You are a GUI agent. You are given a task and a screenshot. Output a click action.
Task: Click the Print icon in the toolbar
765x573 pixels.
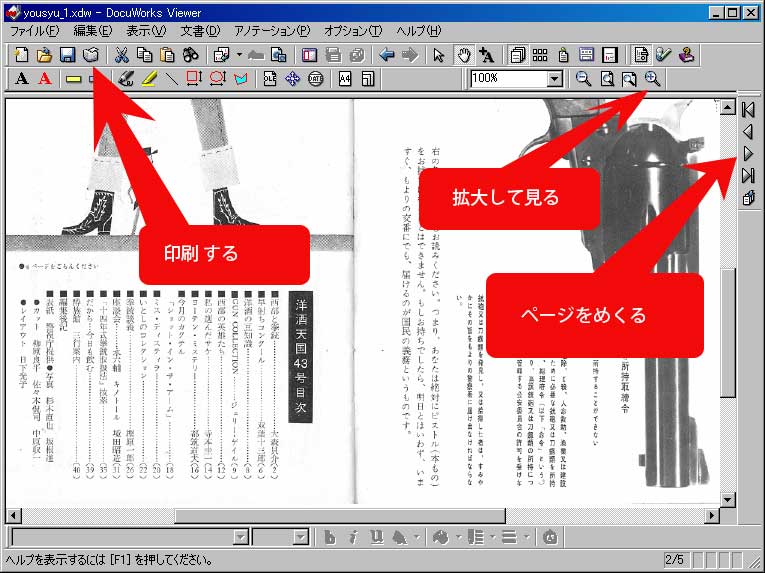[x=90, y=55]
